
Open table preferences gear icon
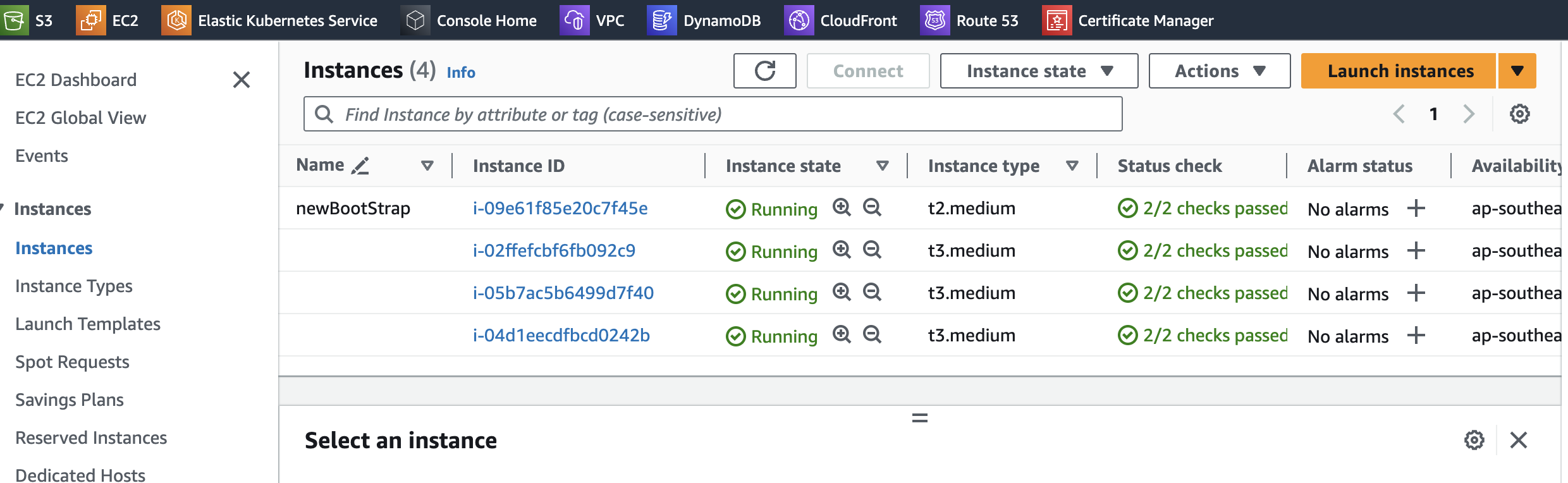(x=1520, y=114)
